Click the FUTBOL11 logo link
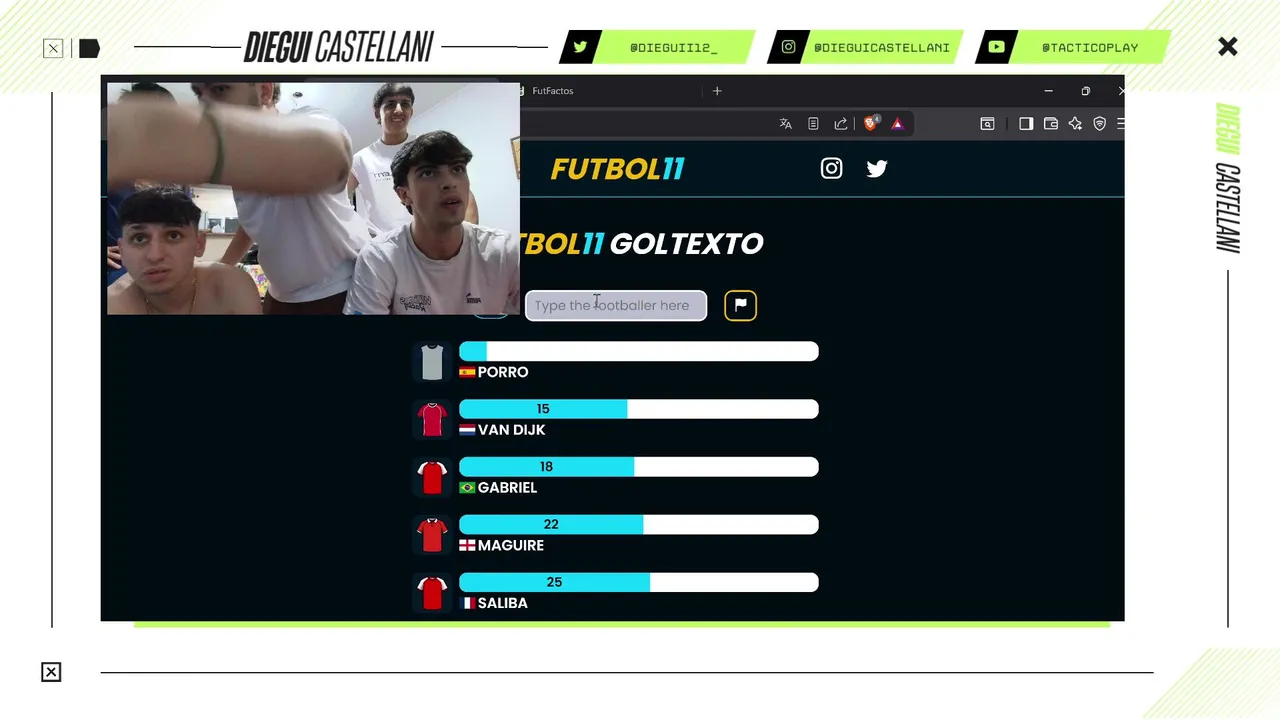 point(617,169)
